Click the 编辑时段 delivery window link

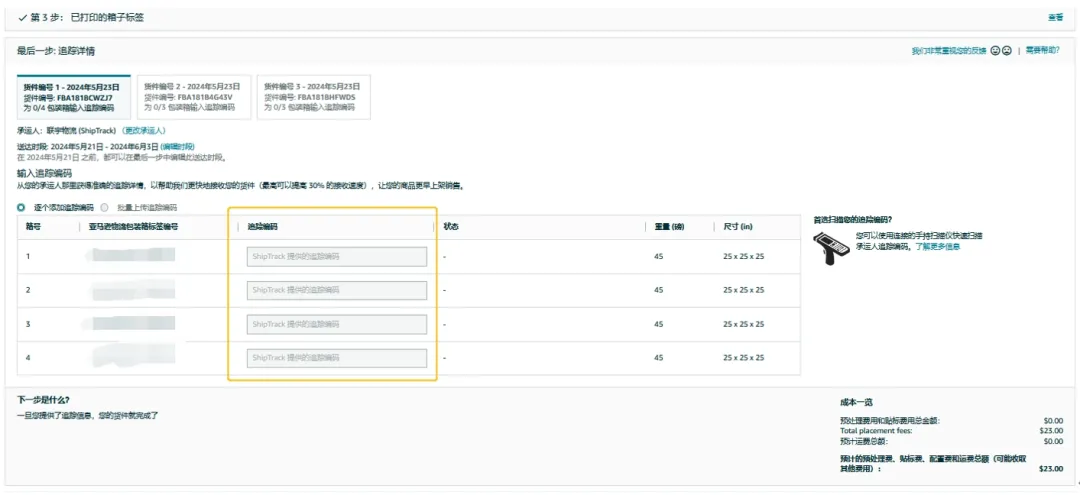pos(178,146)
